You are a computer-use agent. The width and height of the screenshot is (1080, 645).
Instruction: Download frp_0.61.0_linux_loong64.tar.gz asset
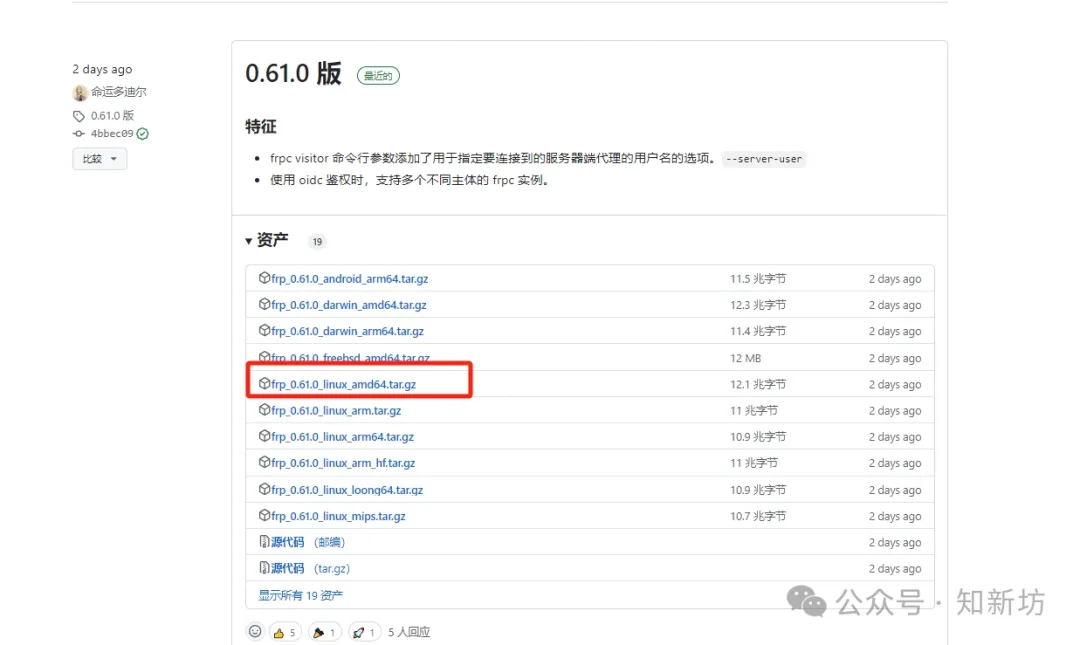[347, 489]
